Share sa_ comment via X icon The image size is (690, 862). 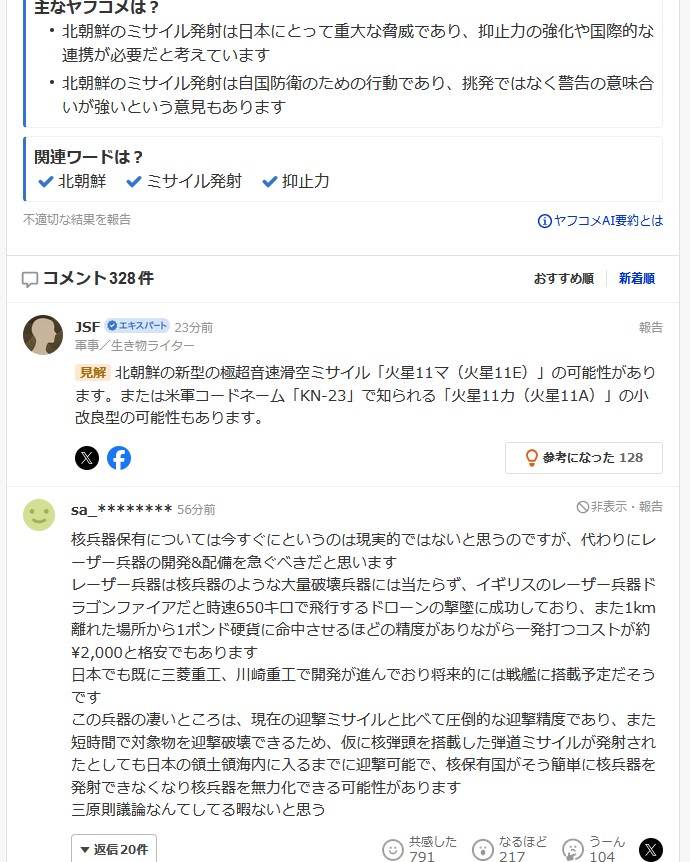tap(650, 850)
